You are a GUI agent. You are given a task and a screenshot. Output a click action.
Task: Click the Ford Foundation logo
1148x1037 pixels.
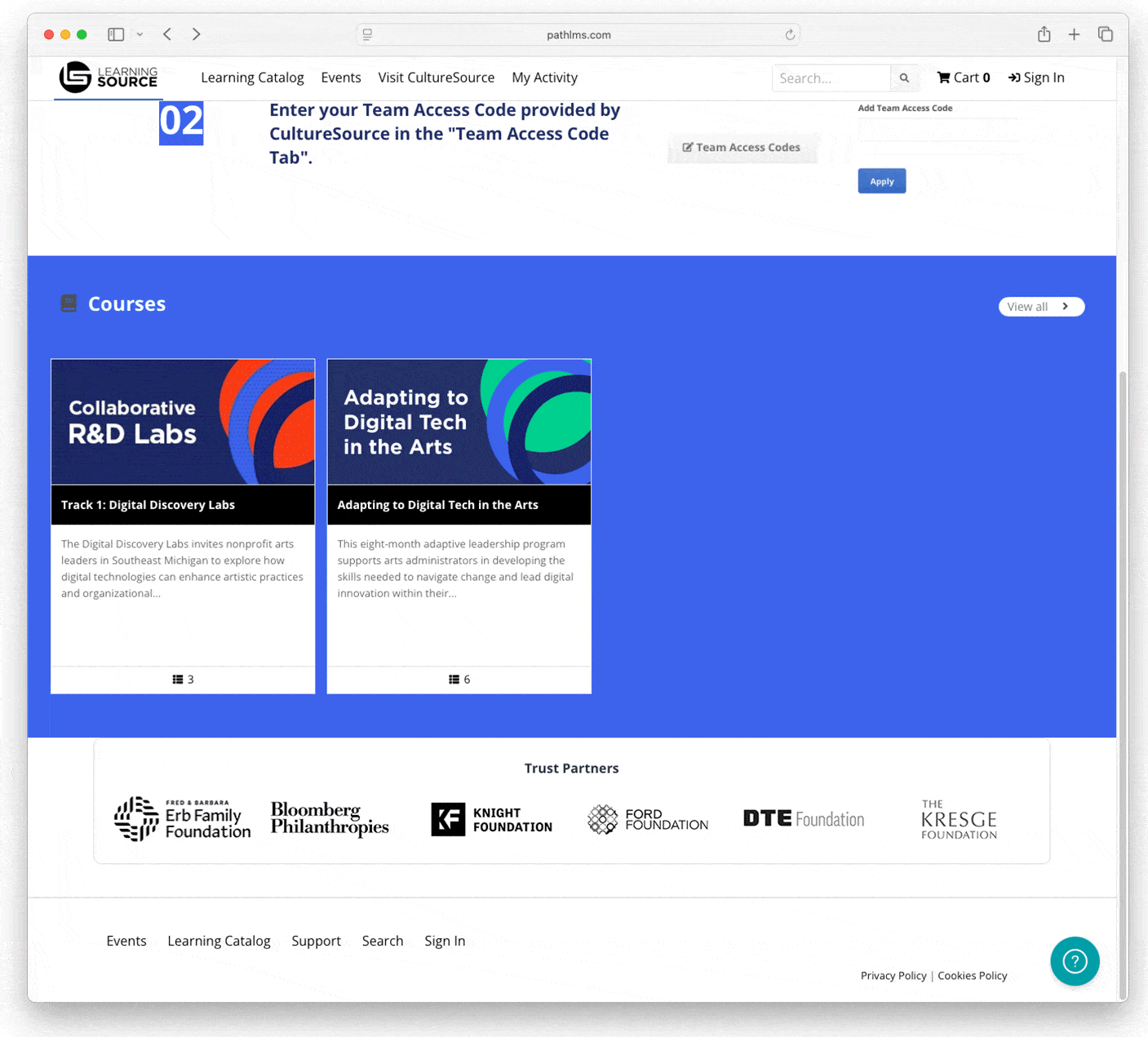tap(648, 819)
